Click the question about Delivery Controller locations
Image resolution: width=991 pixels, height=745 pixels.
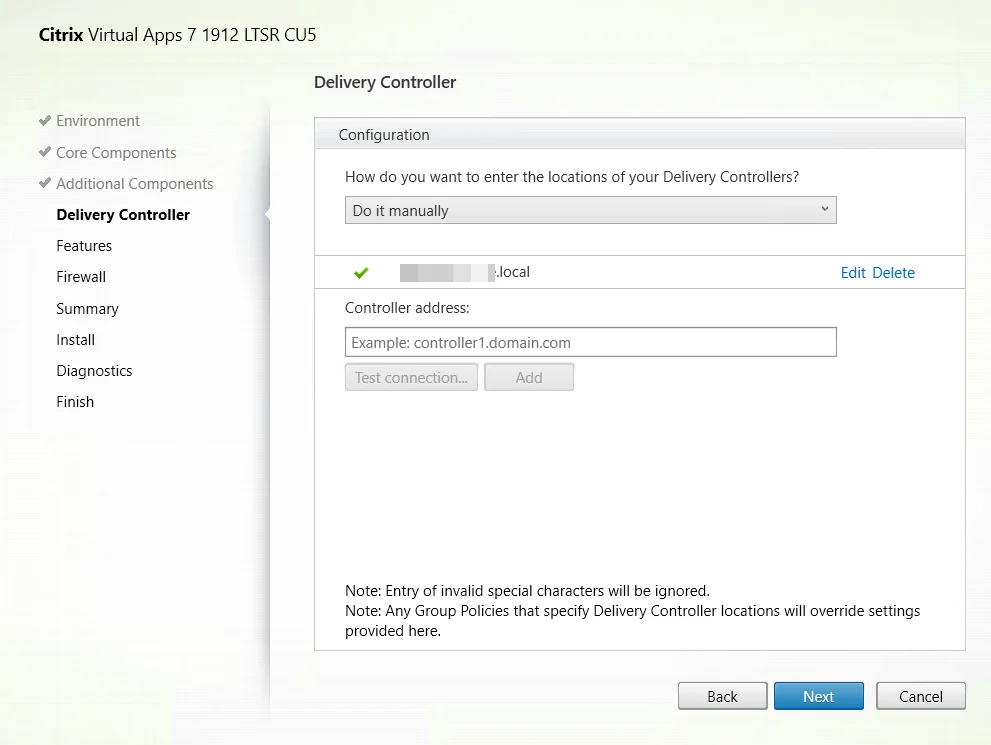coord(572,177)
